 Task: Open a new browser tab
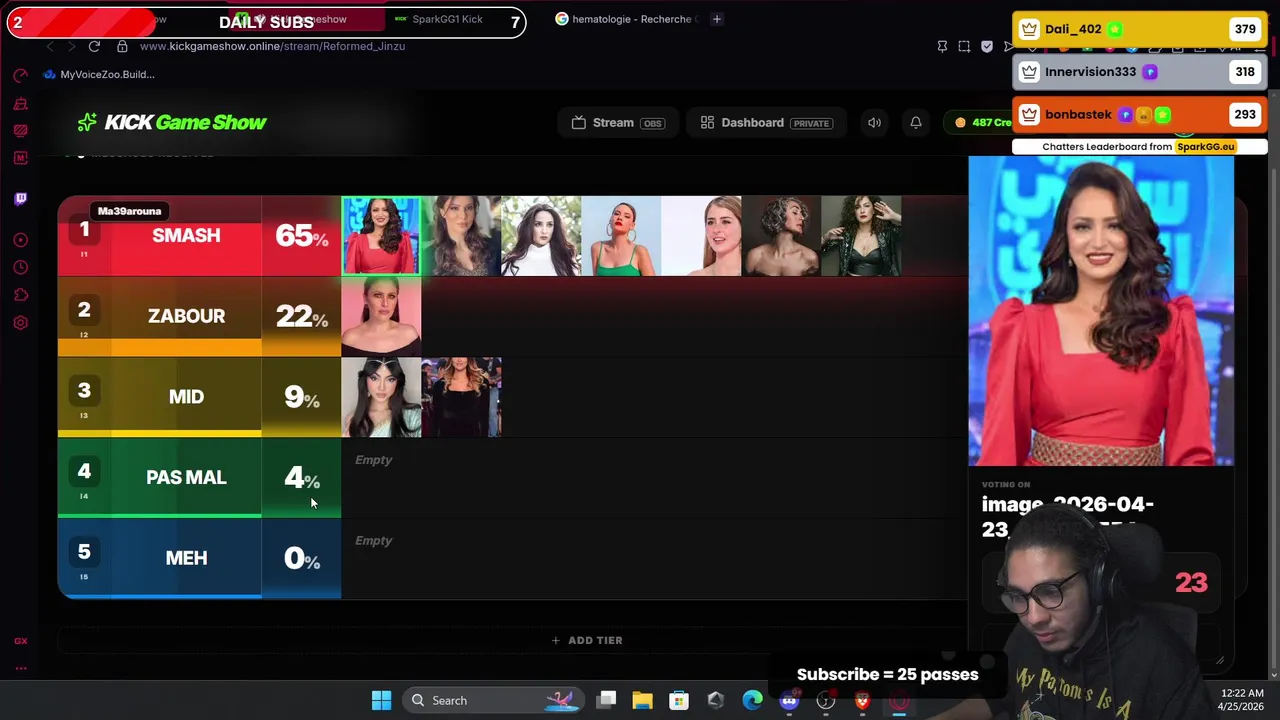pyautogui.click(x=717, y=19)
